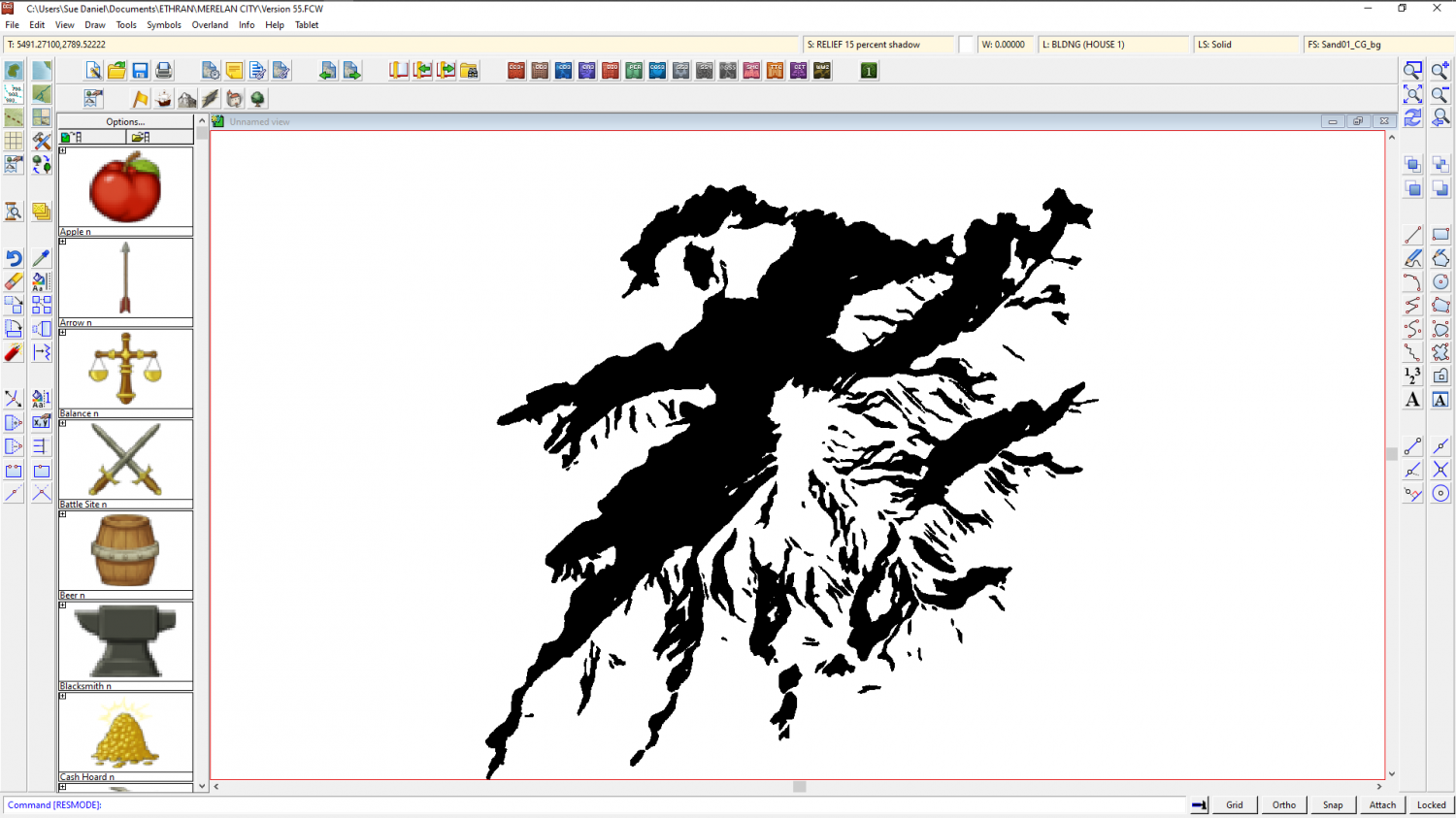The height and width of the screenshot is (818, 1456).
Task: Open the vegetation tree symbols catalog
Action: click(x=257, y=99)
